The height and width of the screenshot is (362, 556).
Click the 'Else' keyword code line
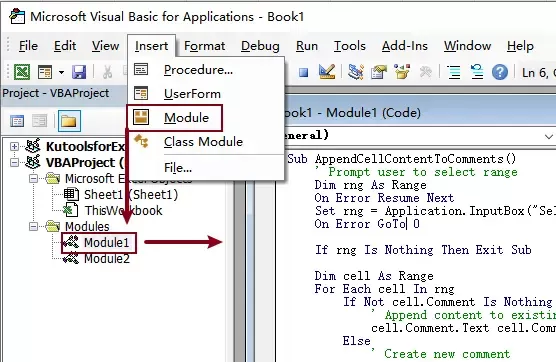[x=356, y=341]
